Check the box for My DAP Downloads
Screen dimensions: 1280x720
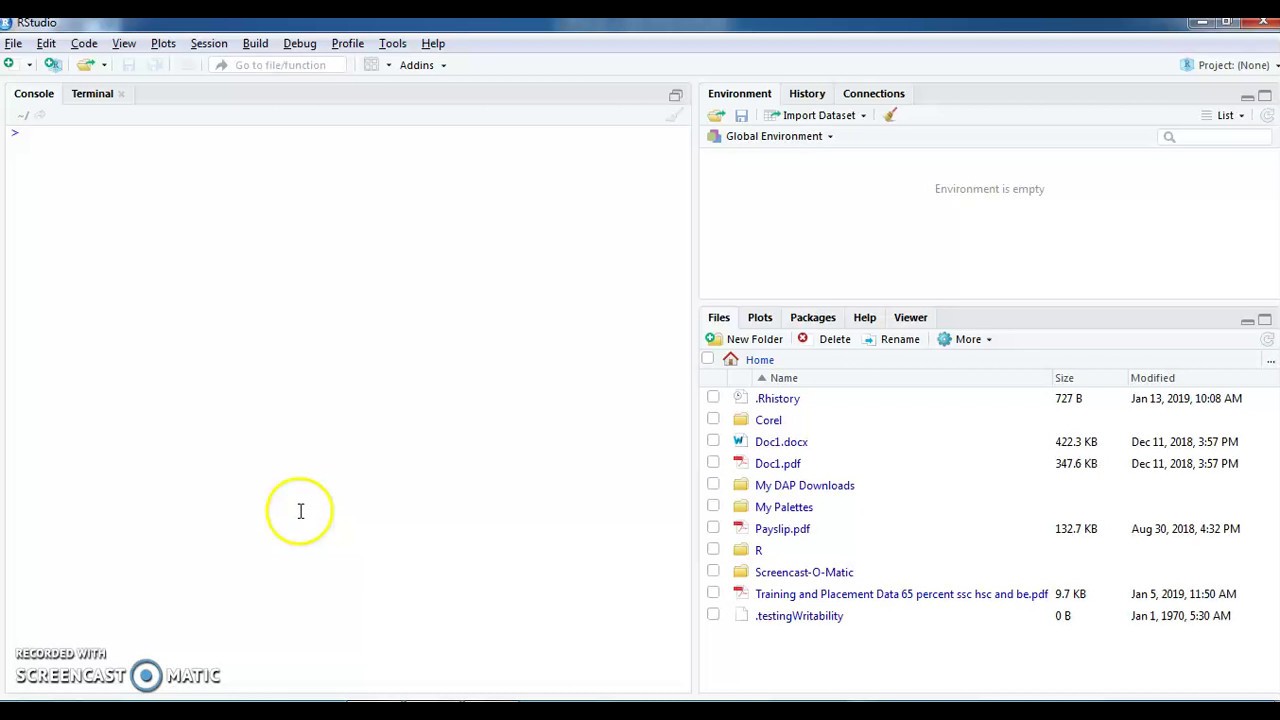[x=713, y=484]
